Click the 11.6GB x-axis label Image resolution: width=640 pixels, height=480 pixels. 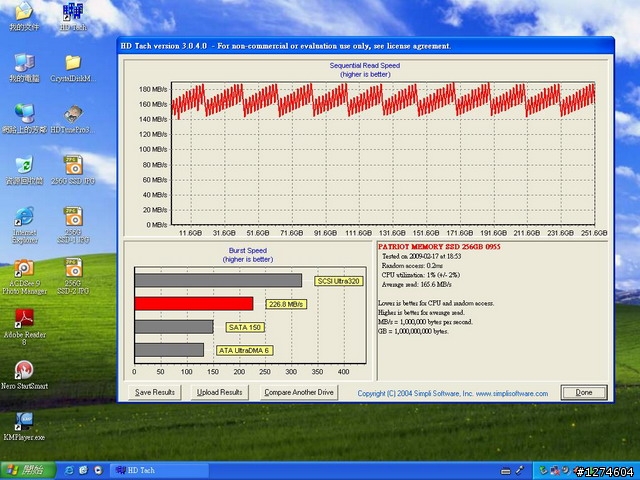coord(191,233)
